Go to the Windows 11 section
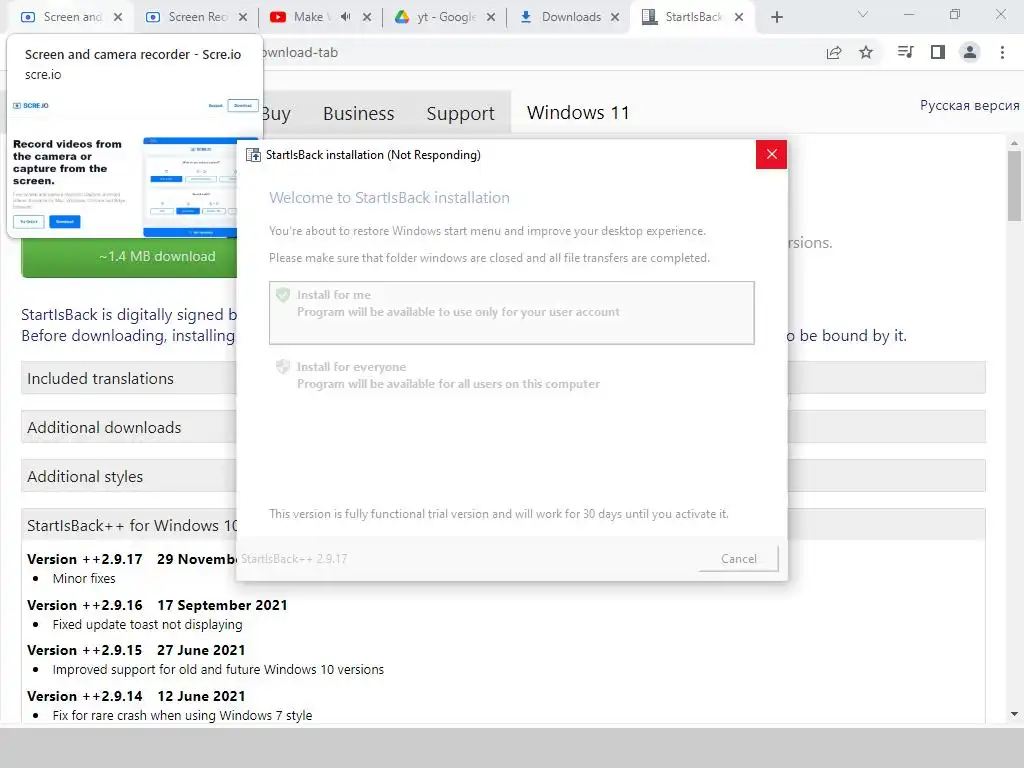 pos(578,112)
